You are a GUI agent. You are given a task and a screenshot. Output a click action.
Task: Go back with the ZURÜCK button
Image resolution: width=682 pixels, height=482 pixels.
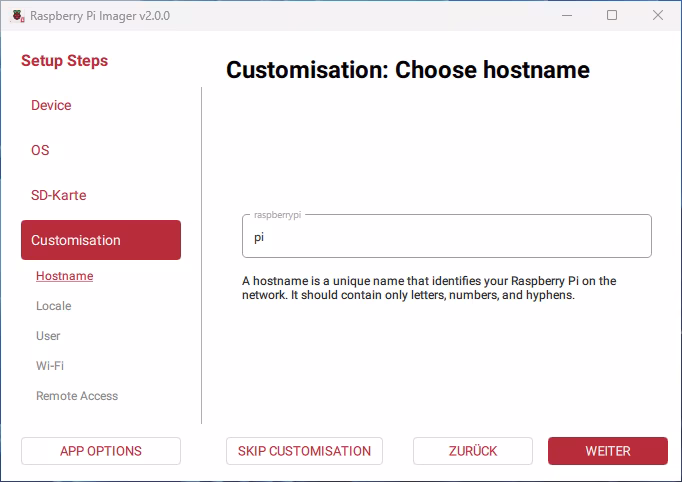pos(472,451)
